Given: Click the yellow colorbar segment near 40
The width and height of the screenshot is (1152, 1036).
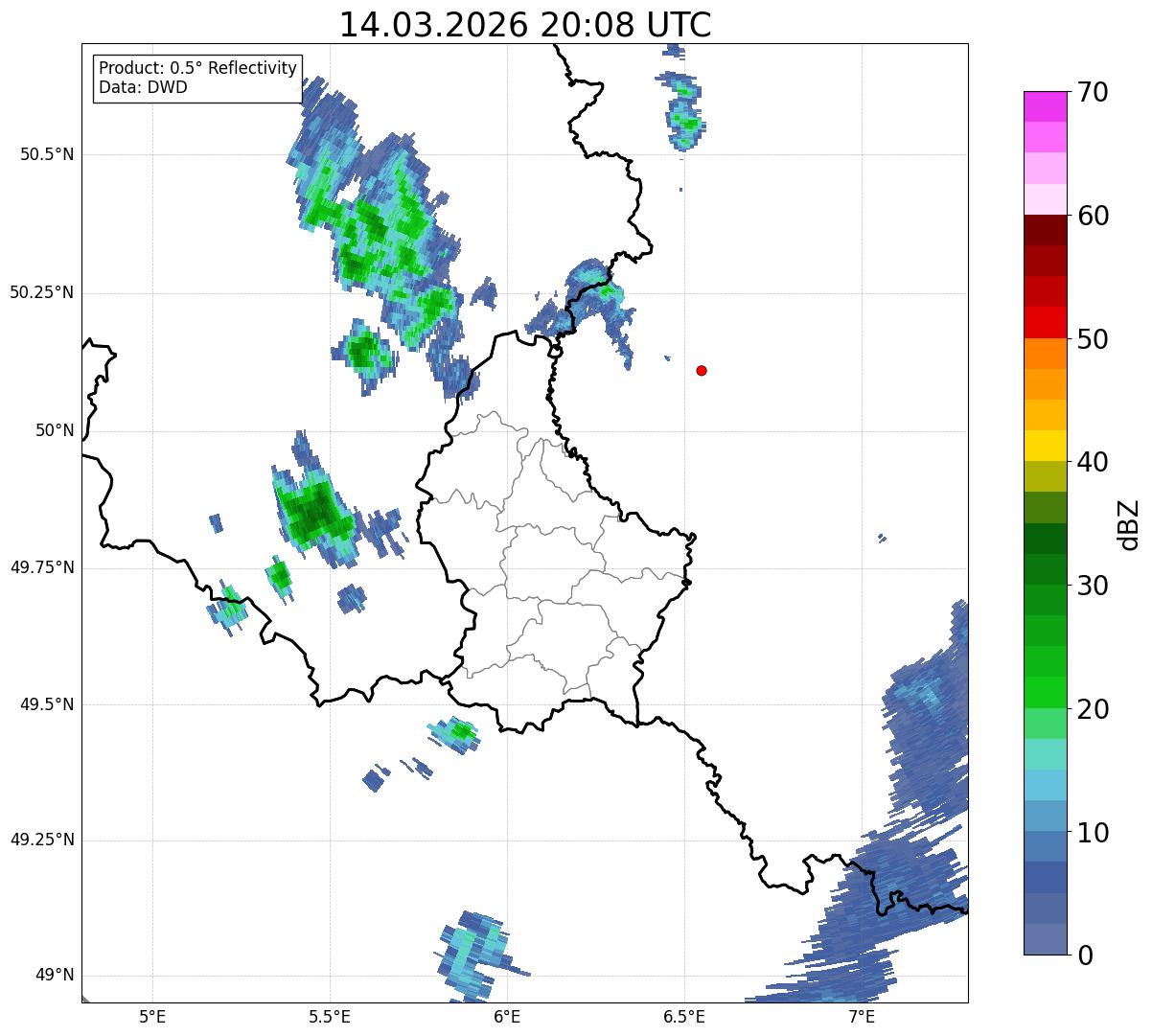Looking at the screenshot, I should pyautogui.click(x=1046, y=446).
